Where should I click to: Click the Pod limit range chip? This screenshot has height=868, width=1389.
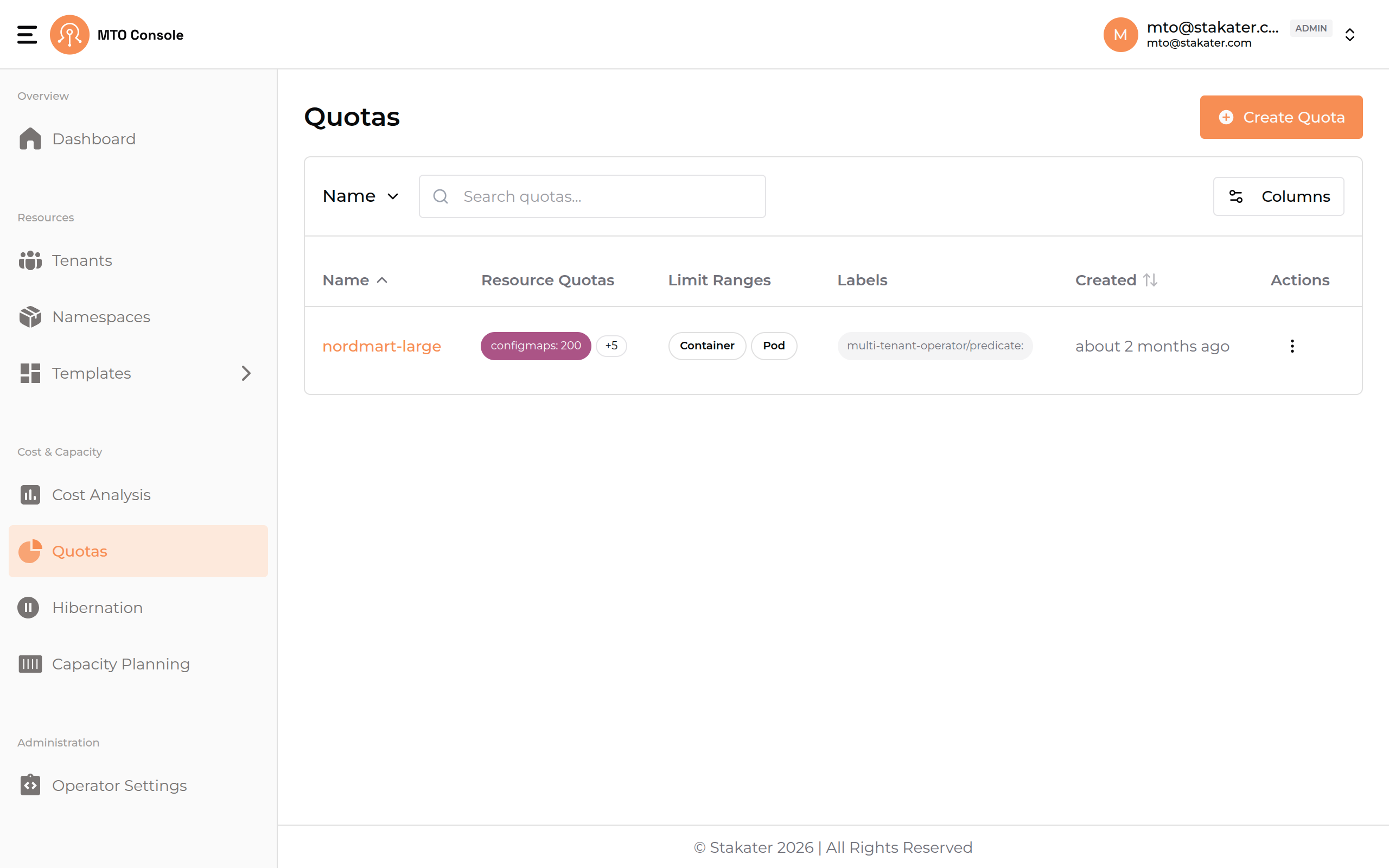point(774,346)
